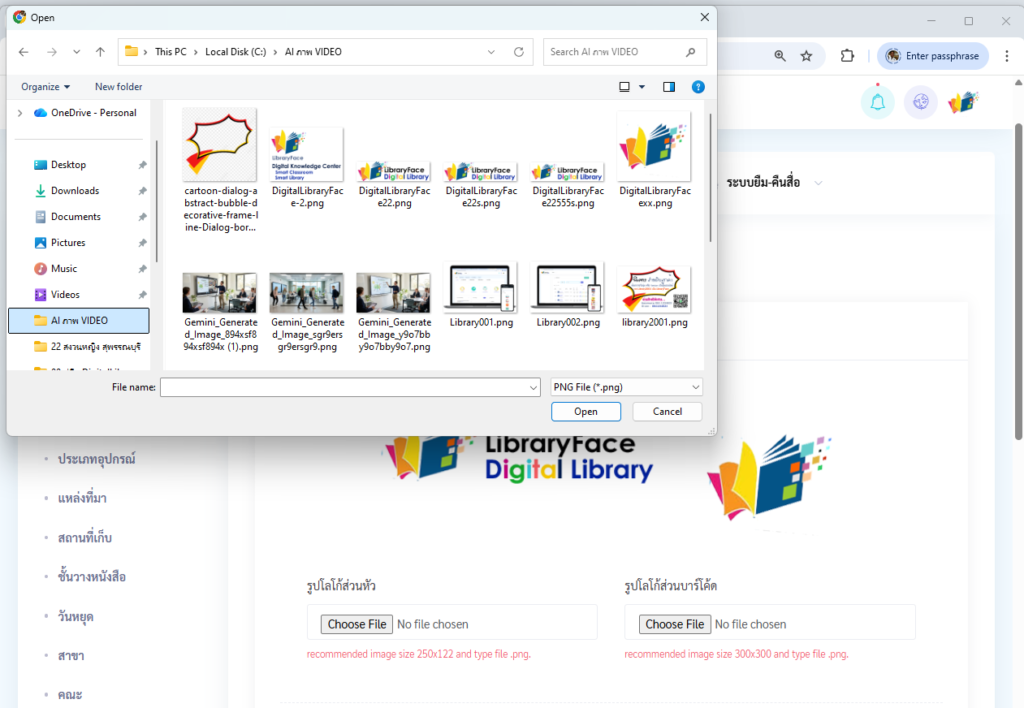
Task: Expand the Organize menu
Action: (x=46, y=87)
